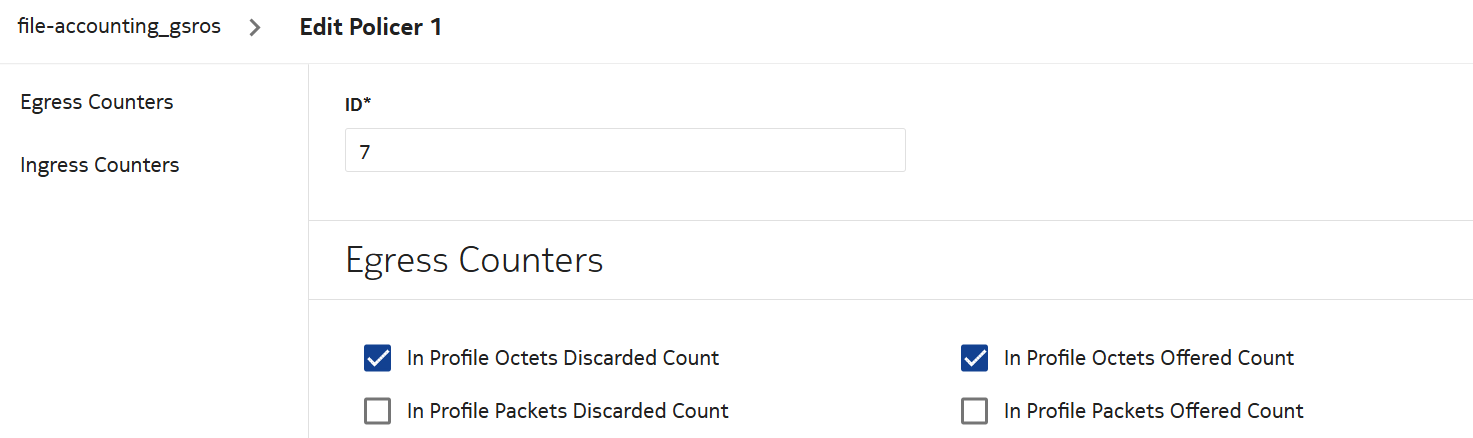1473x438 pixels.
Task: Enable the In Profile Packets Discarded Count checkbox
Action: click(377, 411)
